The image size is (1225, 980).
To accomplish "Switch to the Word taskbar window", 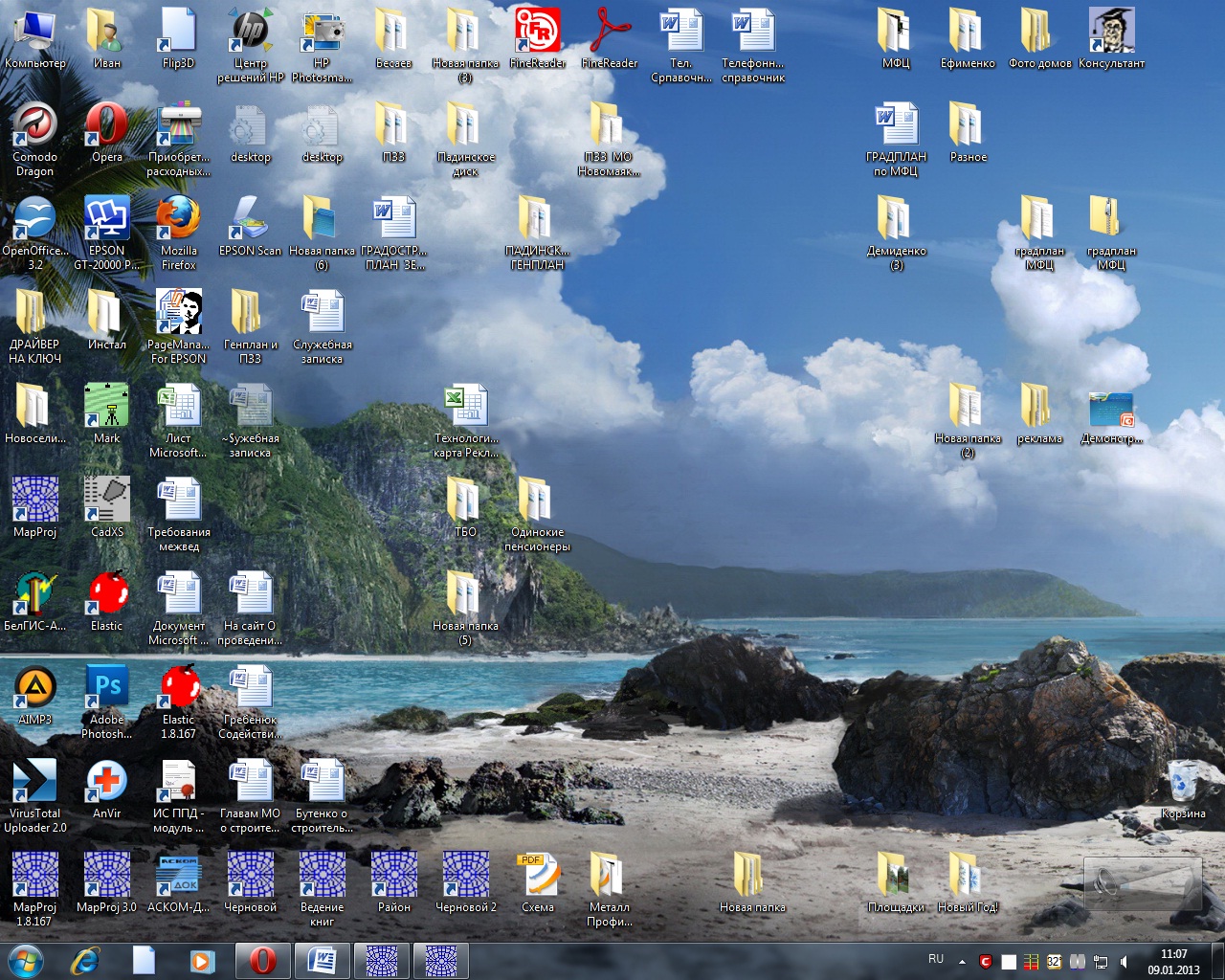I will 323,960.
